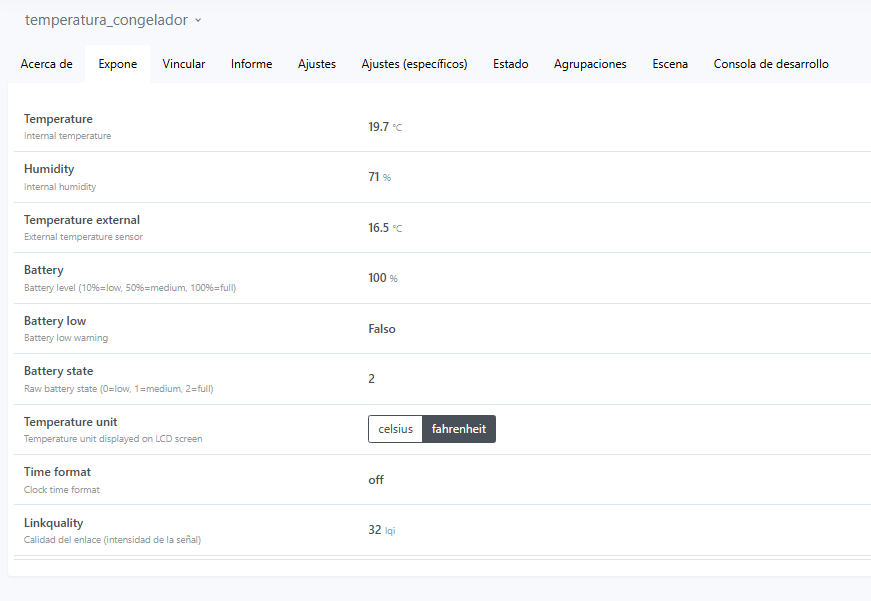Click the Time format off value

pos(376,480)
